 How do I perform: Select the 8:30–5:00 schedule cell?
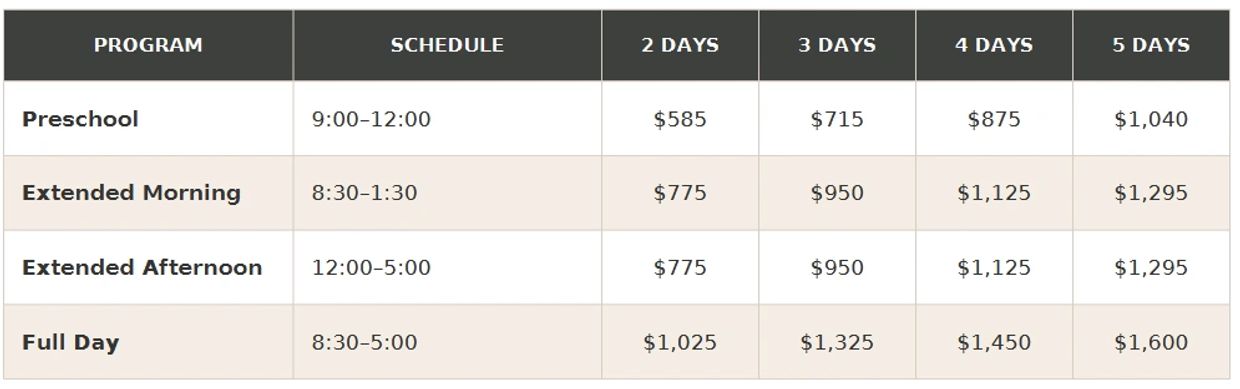tap(364, 343)
